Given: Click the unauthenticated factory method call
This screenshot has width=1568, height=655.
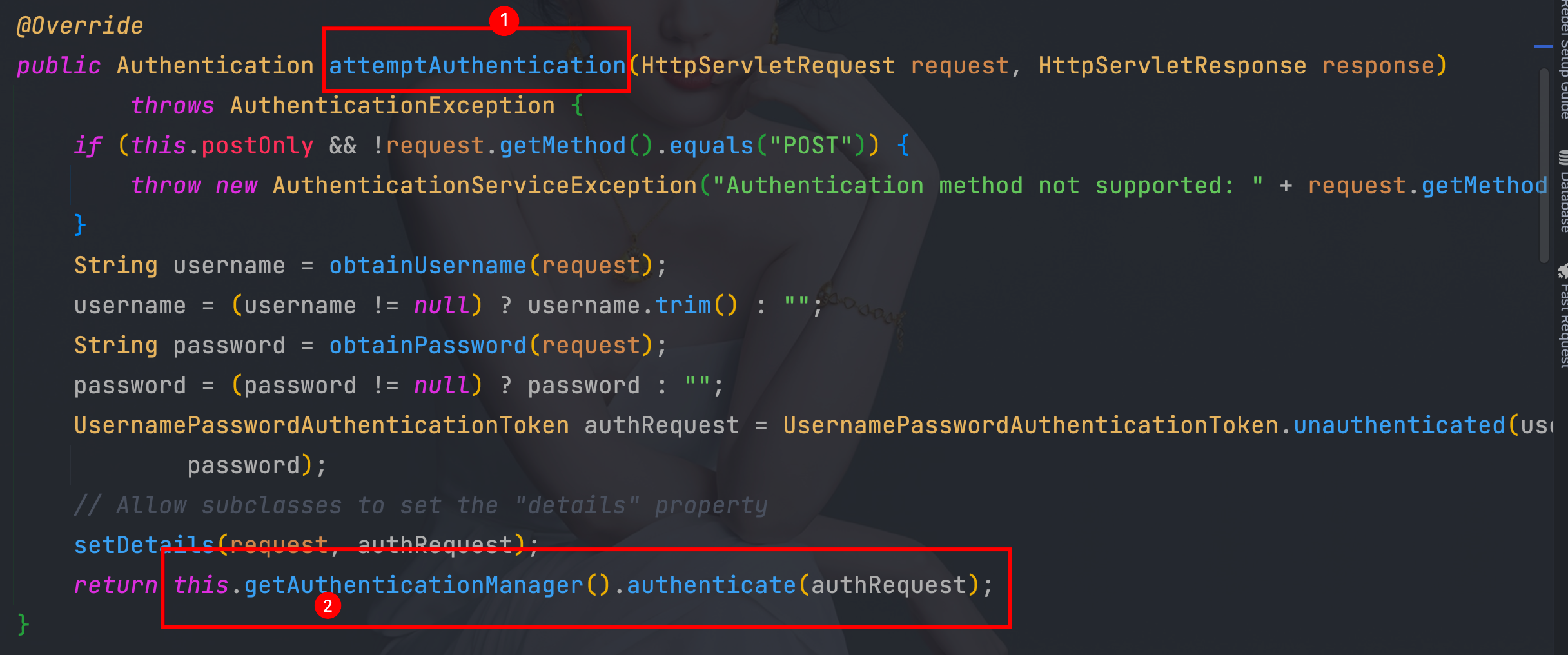Looking at the screenshot, I should (x=1399, y=425).
